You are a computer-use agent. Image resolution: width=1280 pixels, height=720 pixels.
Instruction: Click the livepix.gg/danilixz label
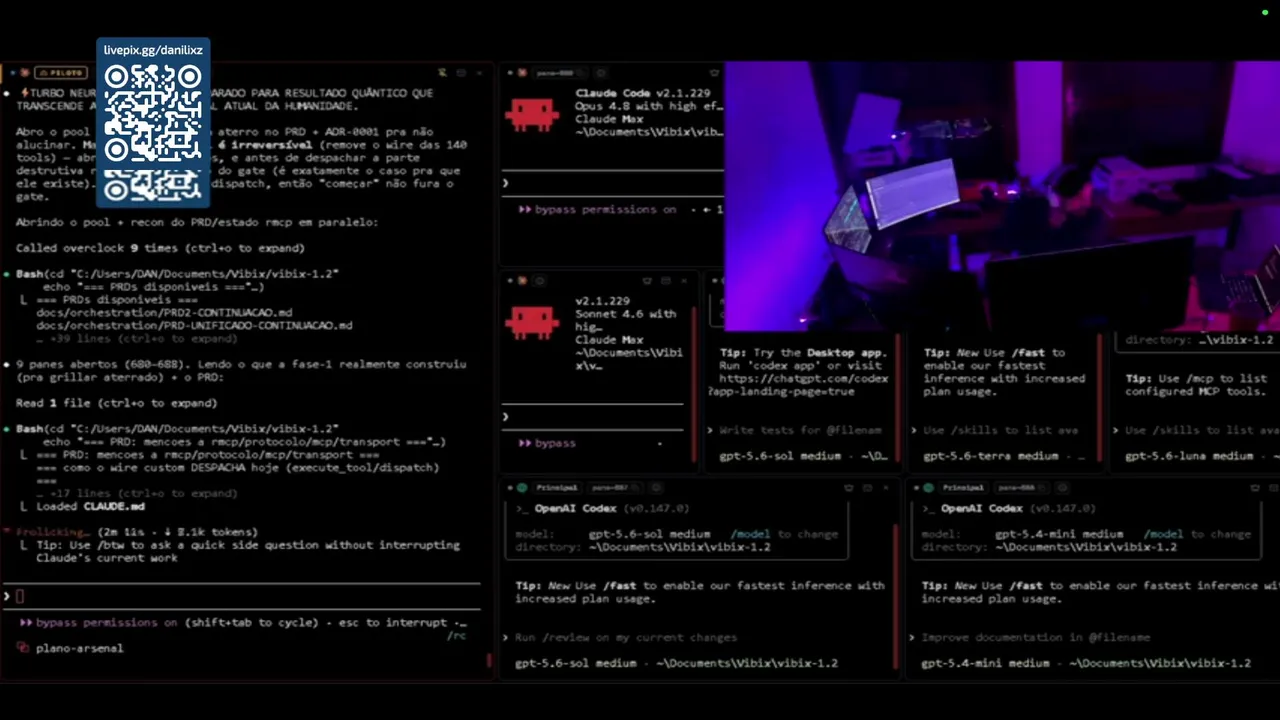(x=153, y=50)
